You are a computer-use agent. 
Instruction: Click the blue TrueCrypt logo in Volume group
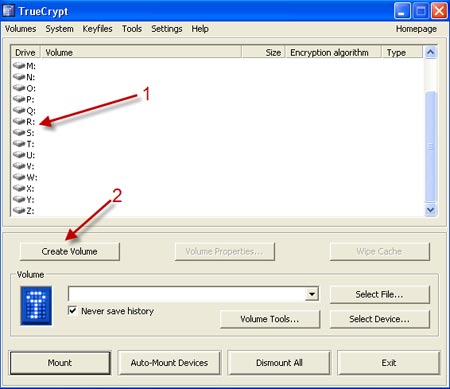click(x=36, y=305)
